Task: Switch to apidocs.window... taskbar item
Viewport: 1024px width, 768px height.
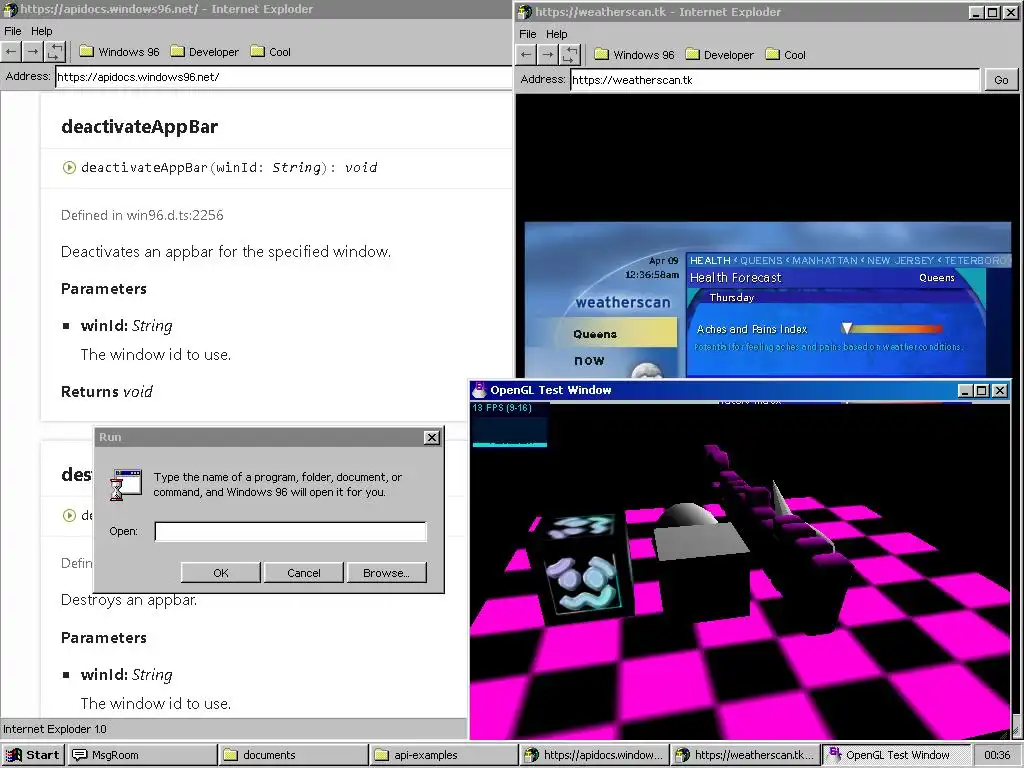Action: point(595,755)
